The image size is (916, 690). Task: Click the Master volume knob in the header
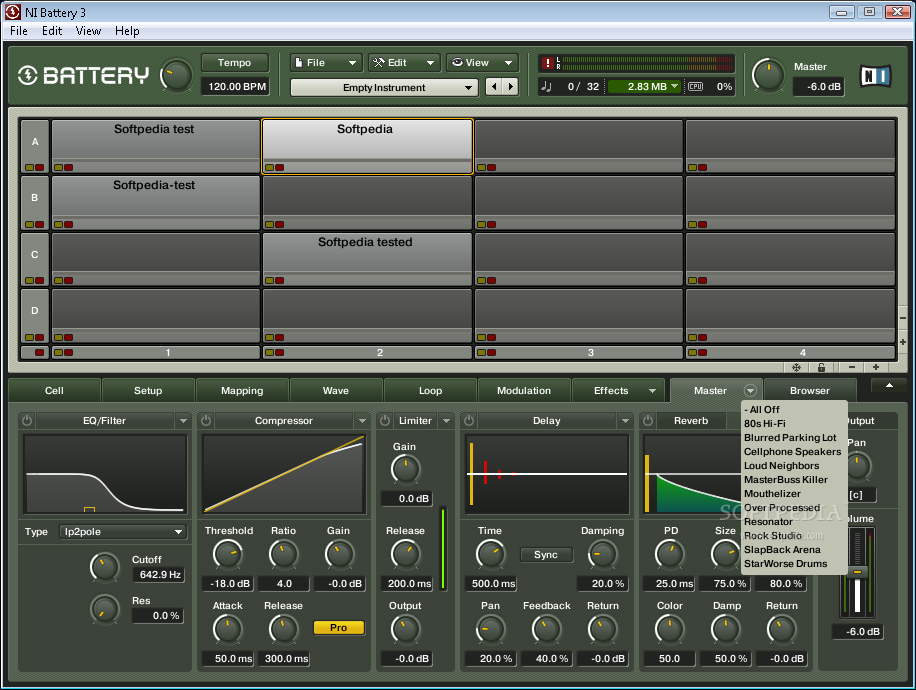[768, 75]
